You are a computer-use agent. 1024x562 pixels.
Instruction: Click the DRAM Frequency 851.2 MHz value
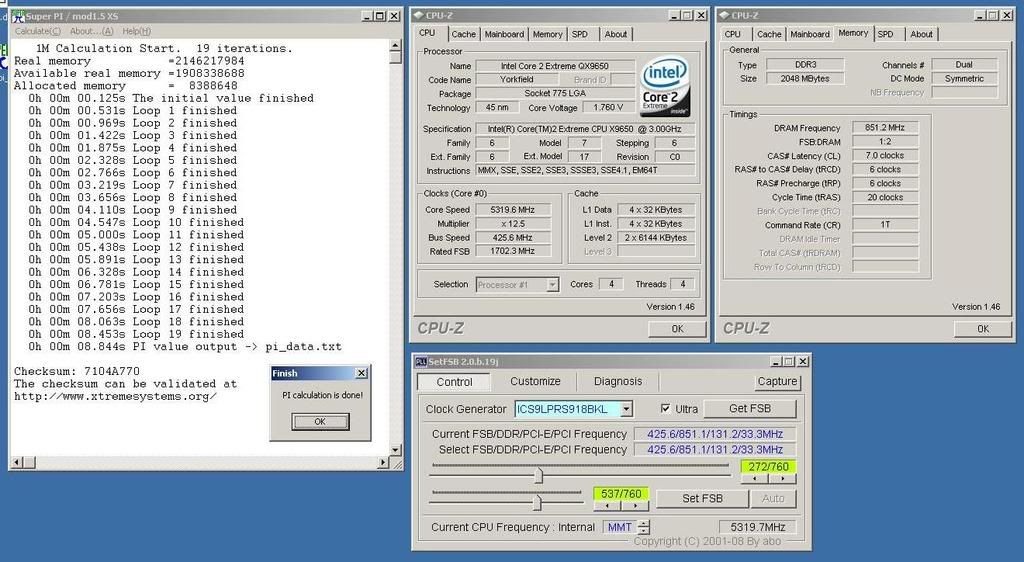885,128
